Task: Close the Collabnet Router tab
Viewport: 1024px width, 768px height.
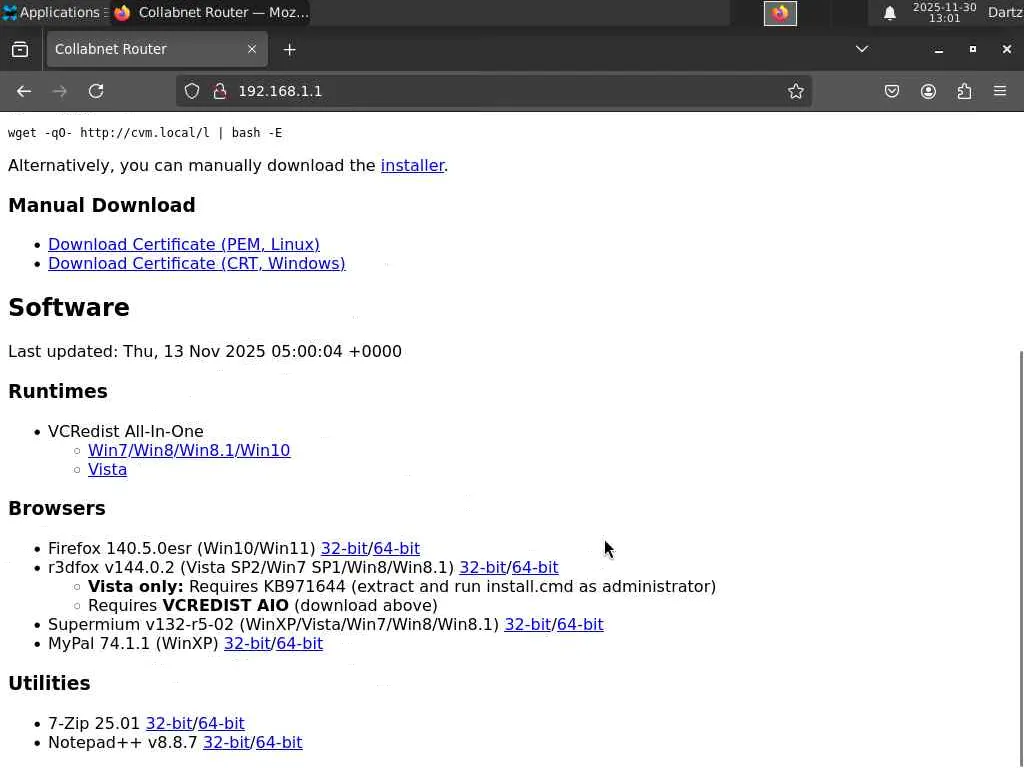Action: pos(251,49)
